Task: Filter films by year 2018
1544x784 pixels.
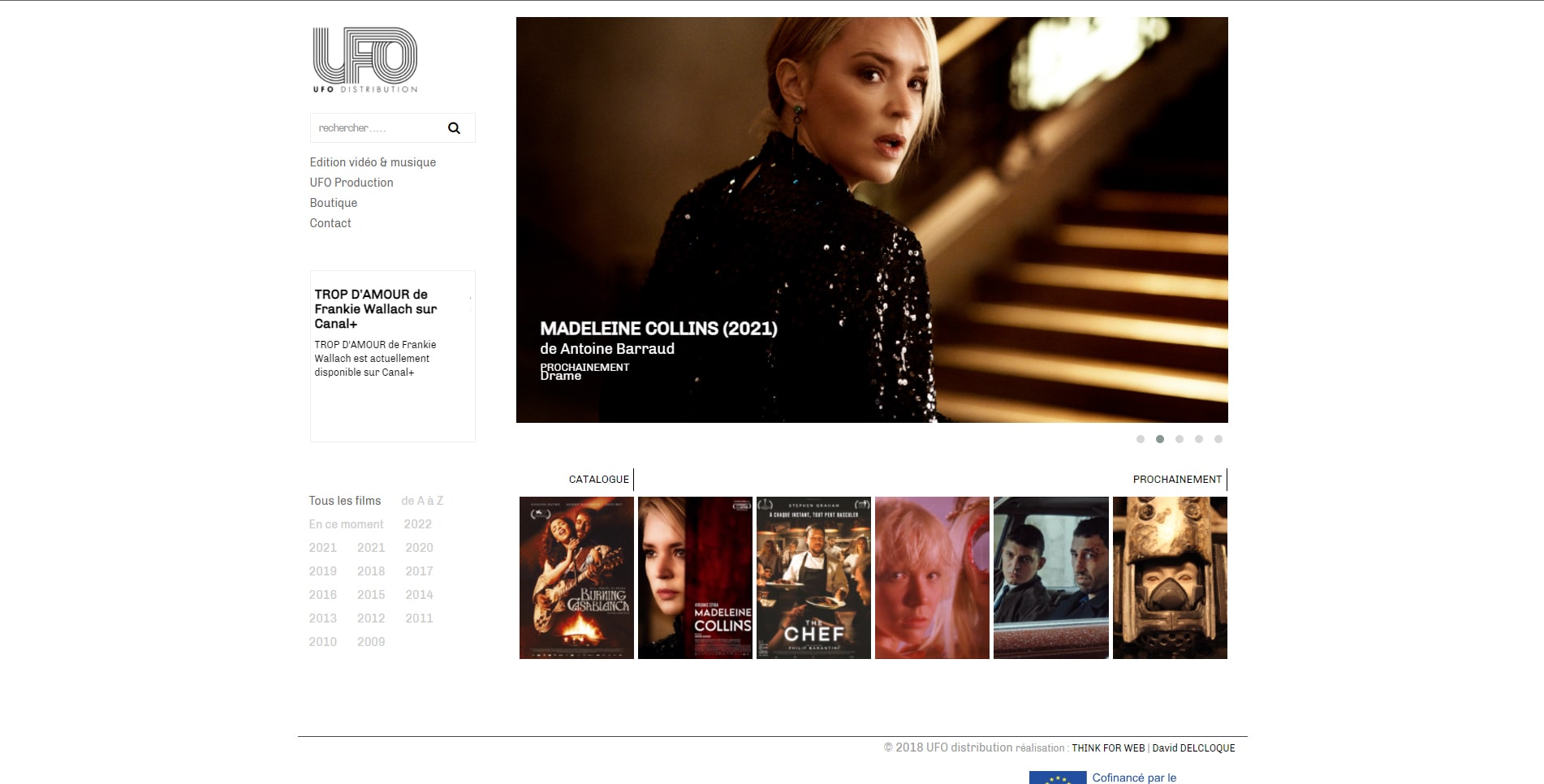Action: (x=371, y=571)
